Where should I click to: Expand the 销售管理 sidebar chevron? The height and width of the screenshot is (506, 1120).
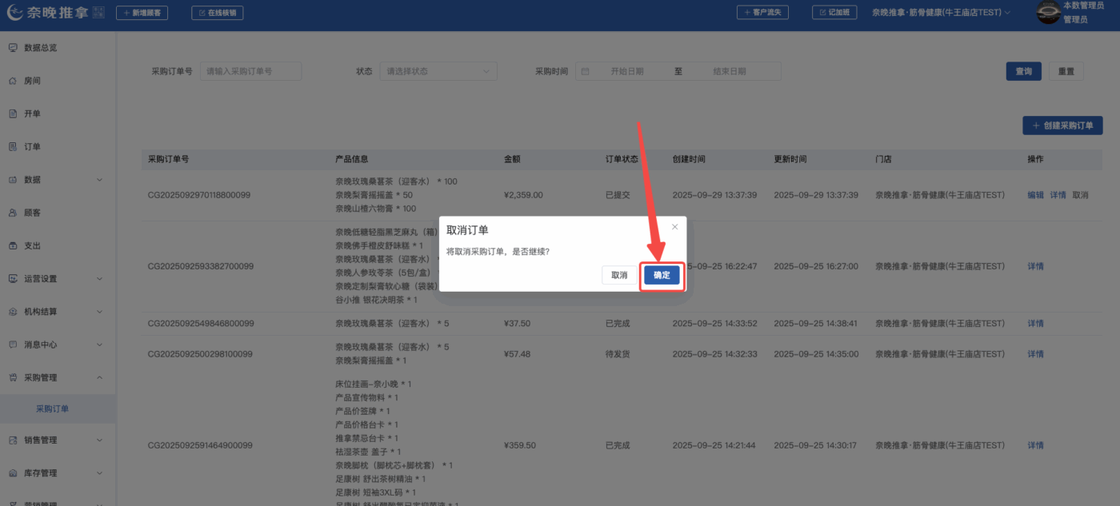(x=99, y=440)
